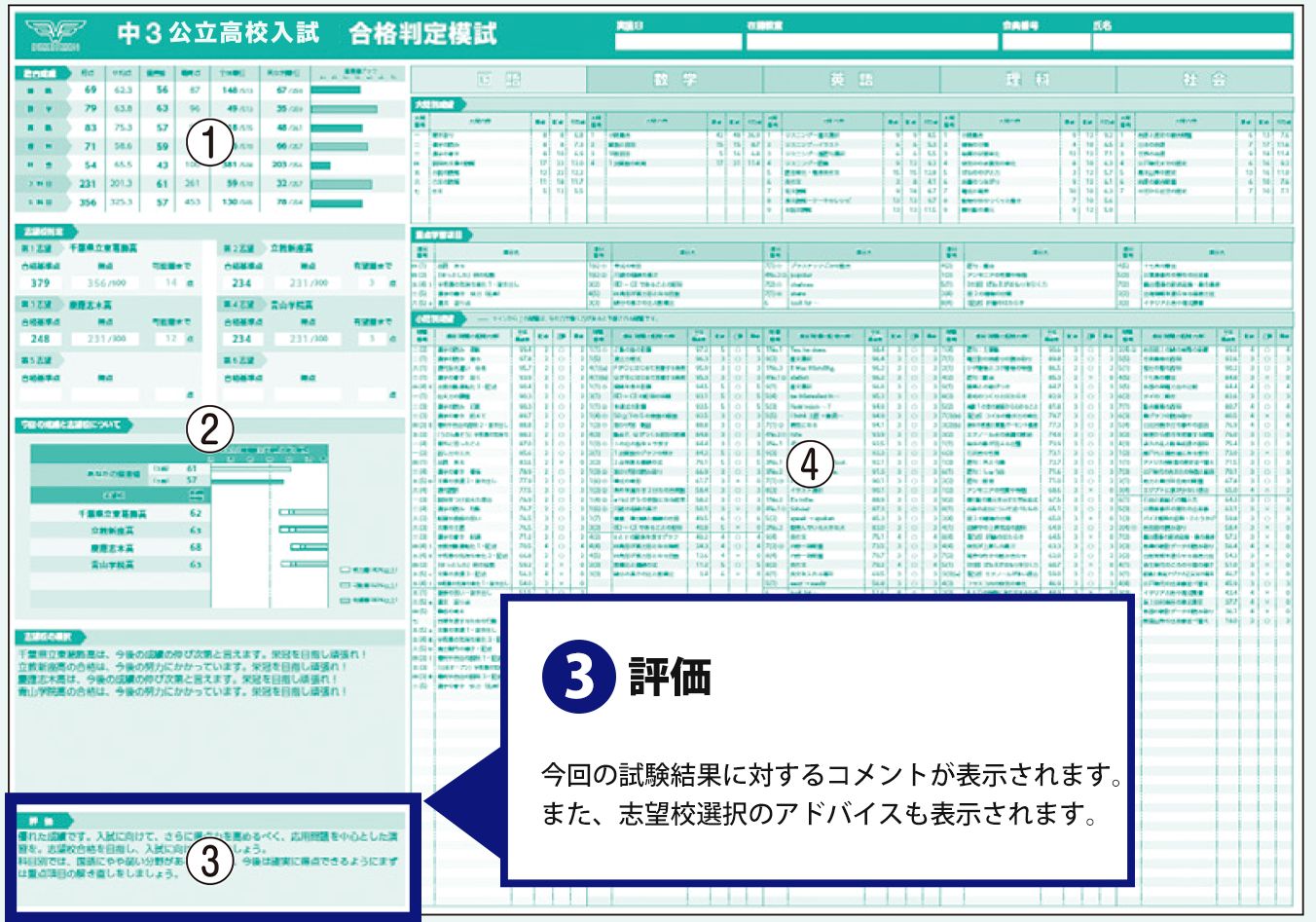Click the 第4志望 label
The width and height of the screenshot is (1316, 922).
coord(238,305)
